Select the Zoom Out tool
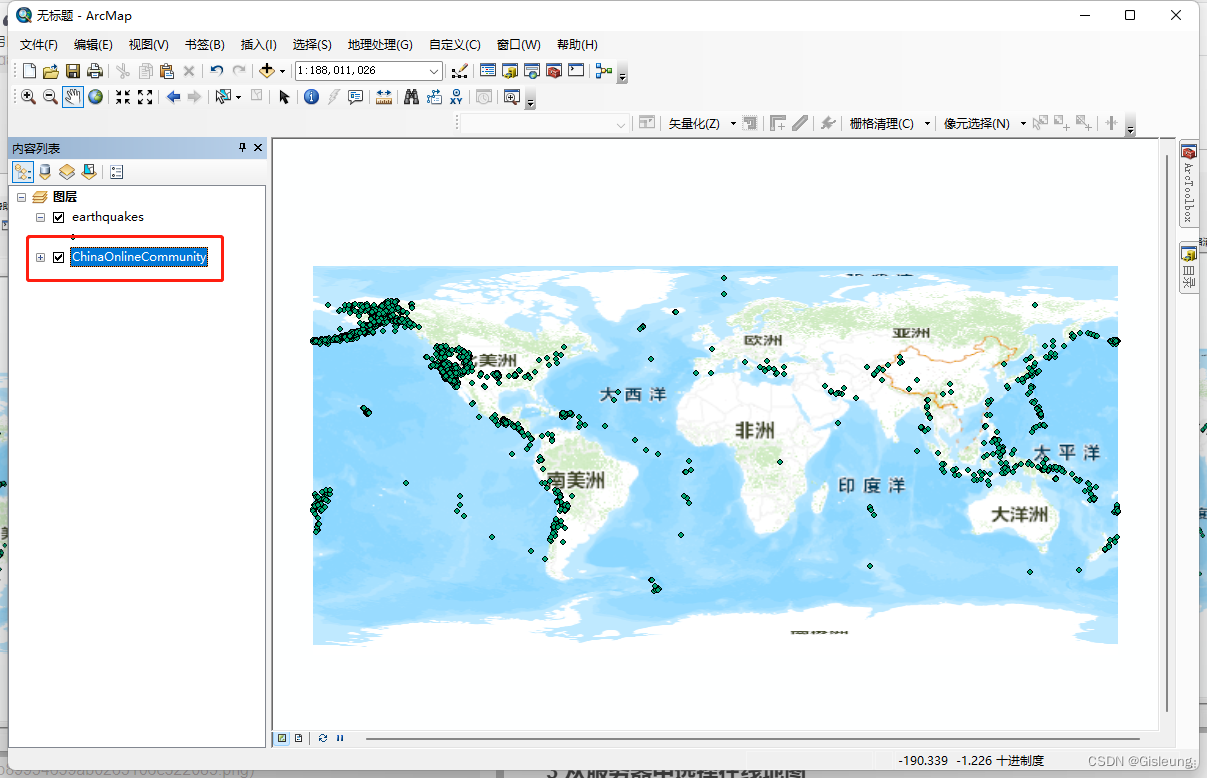The height and width of the screenshot is (778, 1207). [x=50, y=97]
